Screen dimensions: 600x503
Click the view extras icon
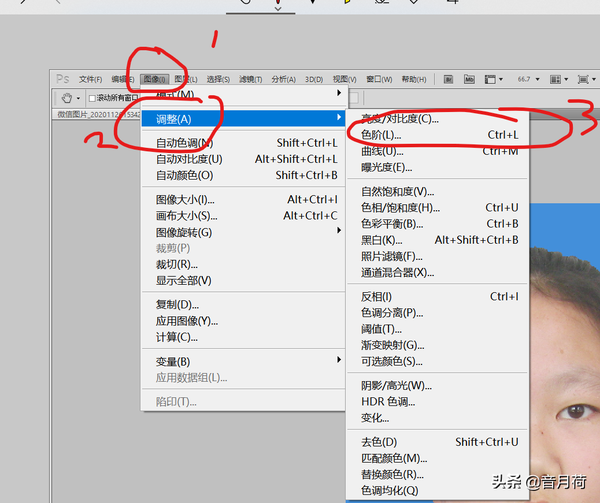pos(490,79)
